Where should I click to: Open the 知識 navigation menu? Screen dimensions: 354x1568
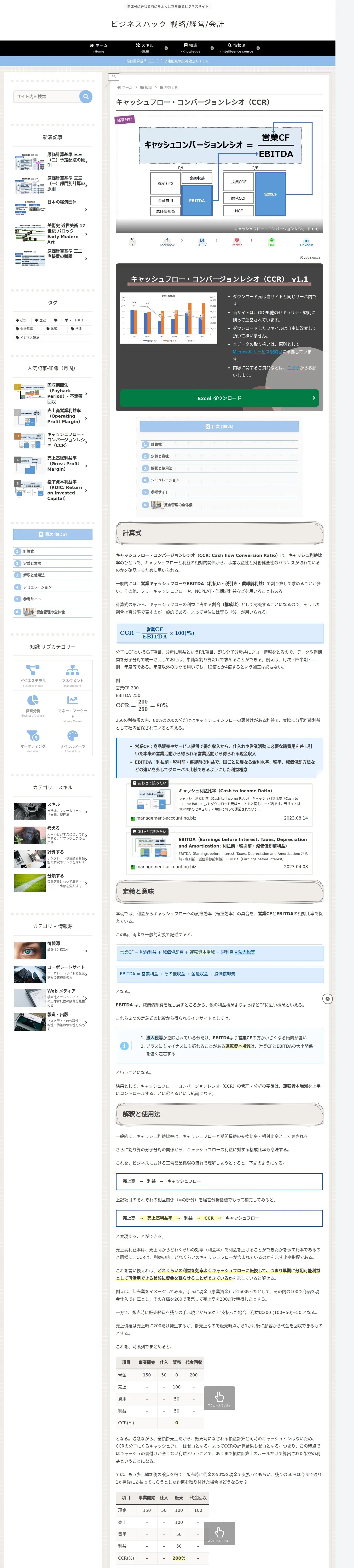190,48
